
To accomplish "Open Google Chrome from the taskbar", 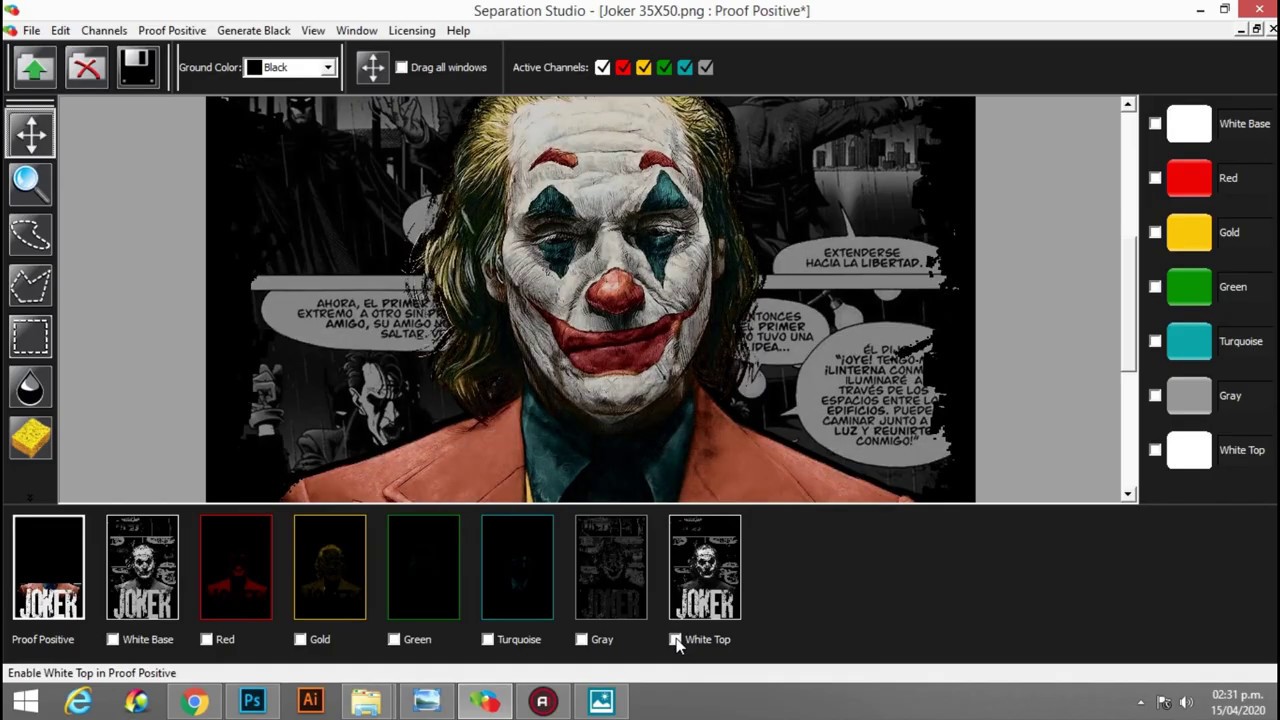I will (x=195, y=701).
